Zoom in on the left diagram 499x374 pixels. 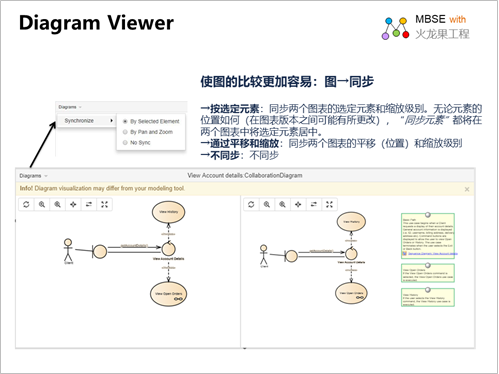coord(42,204)
